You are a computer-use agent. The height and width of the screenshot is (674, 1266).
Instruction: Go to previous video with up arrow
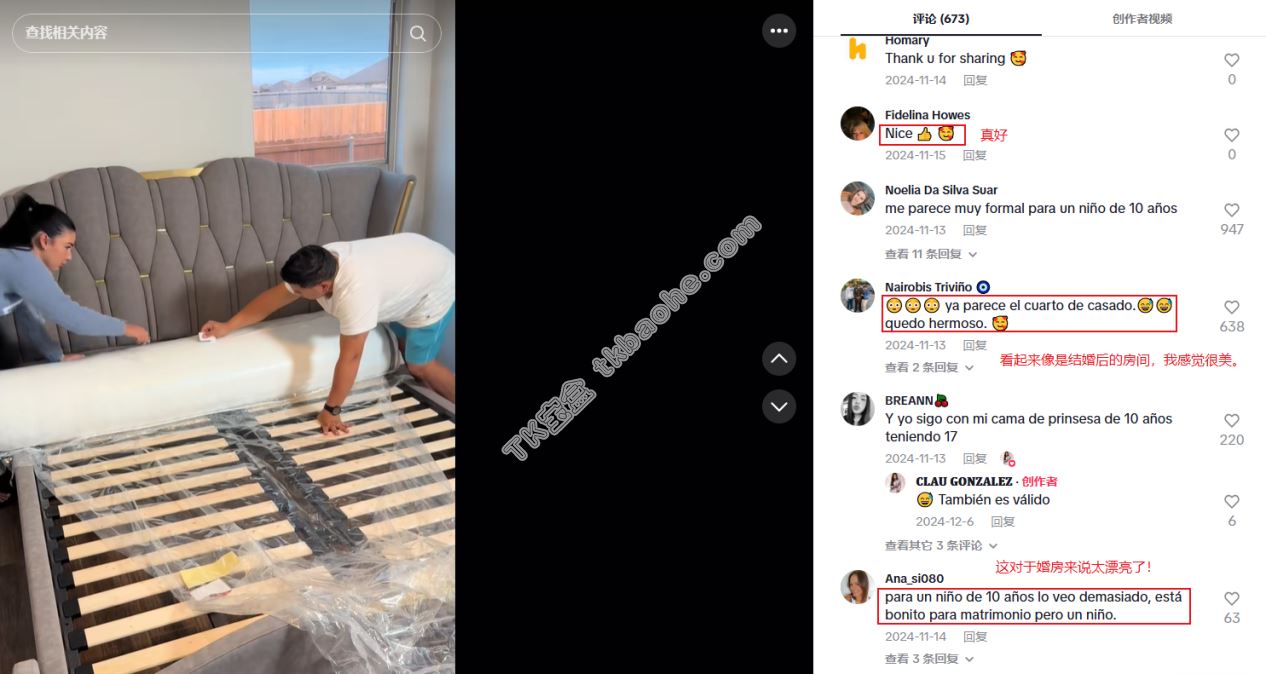(779, 358)
